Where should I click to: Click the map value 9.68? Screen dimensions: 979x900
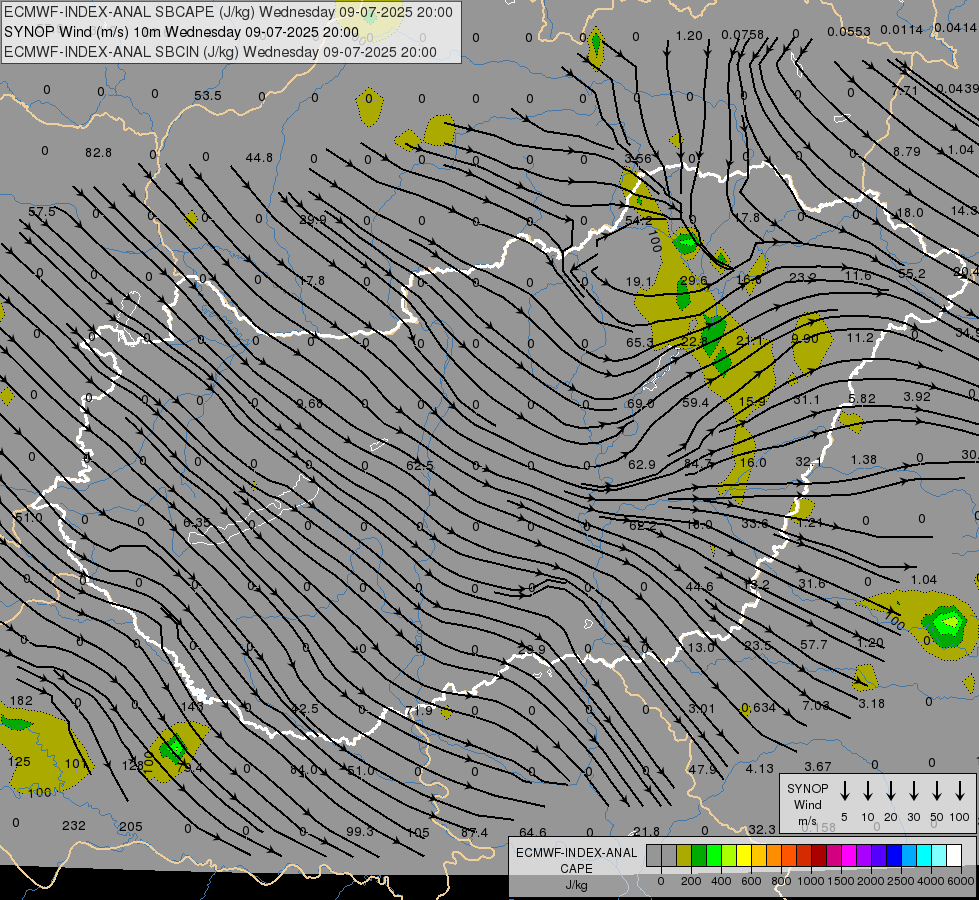(x=310, y=403)
